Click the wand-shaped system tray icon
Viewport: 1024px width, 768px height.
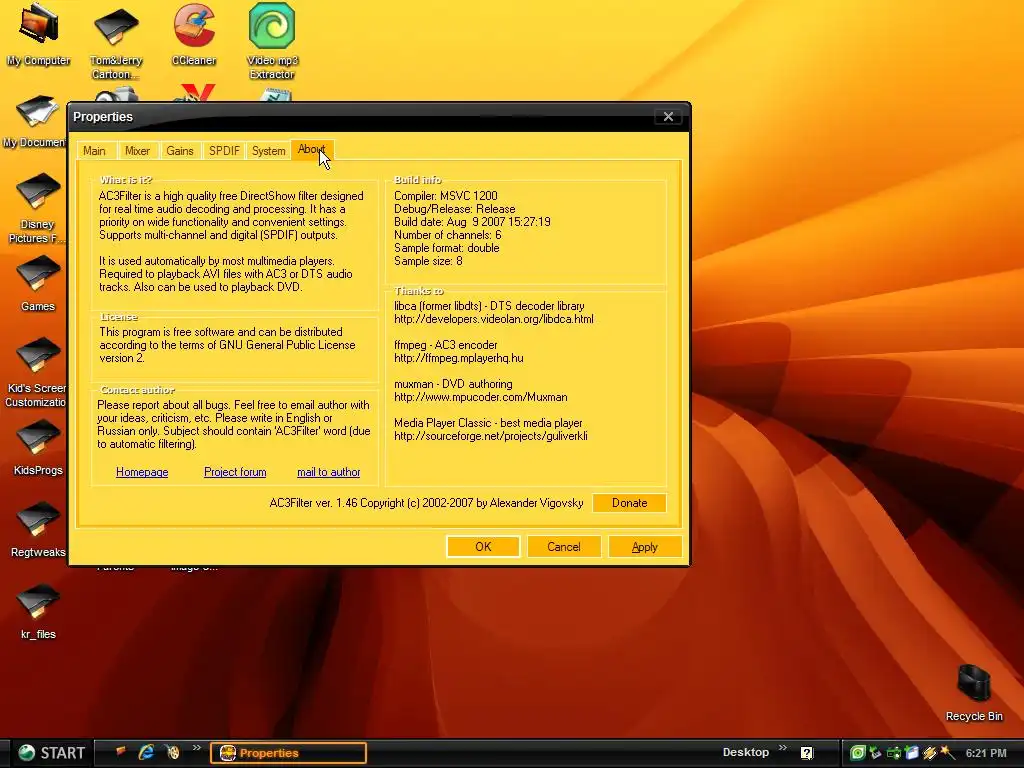947,753
